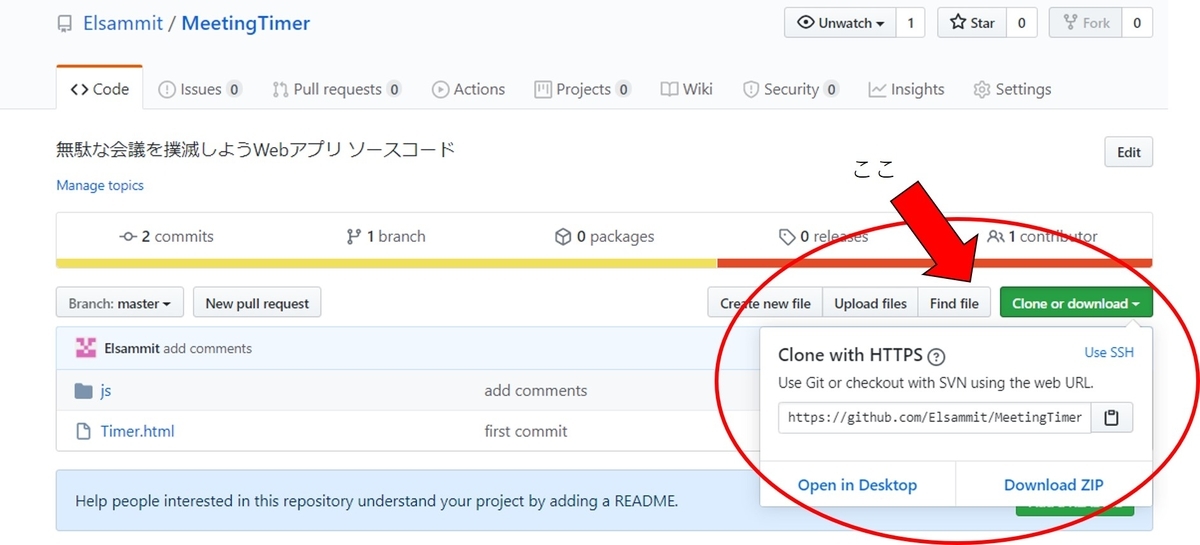Click the repository book icon beside Elsammit
The image size is (1200, 545).
(x=65, y=23)
